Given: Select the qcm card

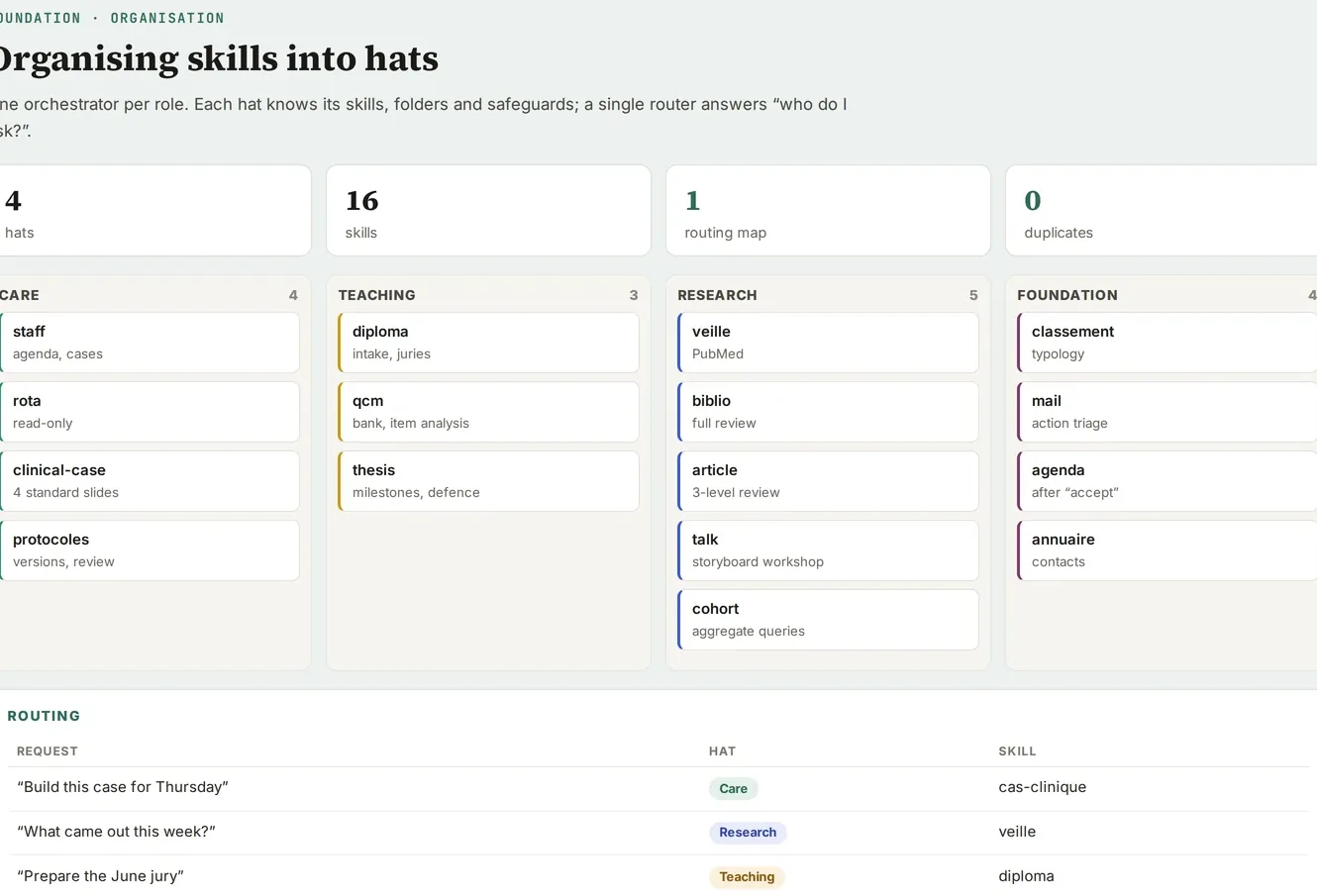Looking at the screenshot, I should click(488, 412).
